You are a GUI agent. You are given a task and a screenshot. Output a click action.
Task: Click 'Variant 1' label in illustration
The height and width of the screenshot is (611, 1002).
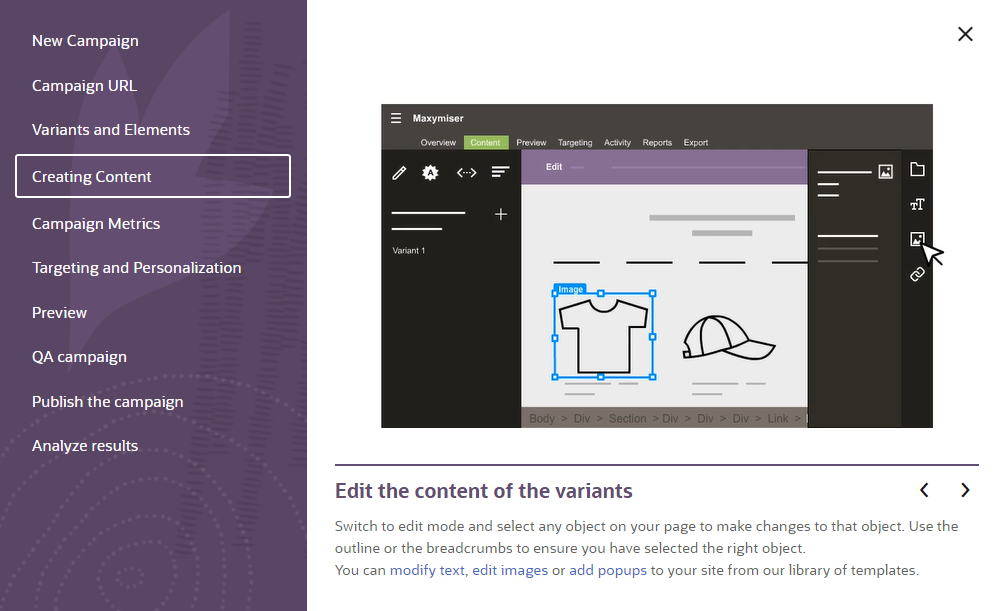408,251
